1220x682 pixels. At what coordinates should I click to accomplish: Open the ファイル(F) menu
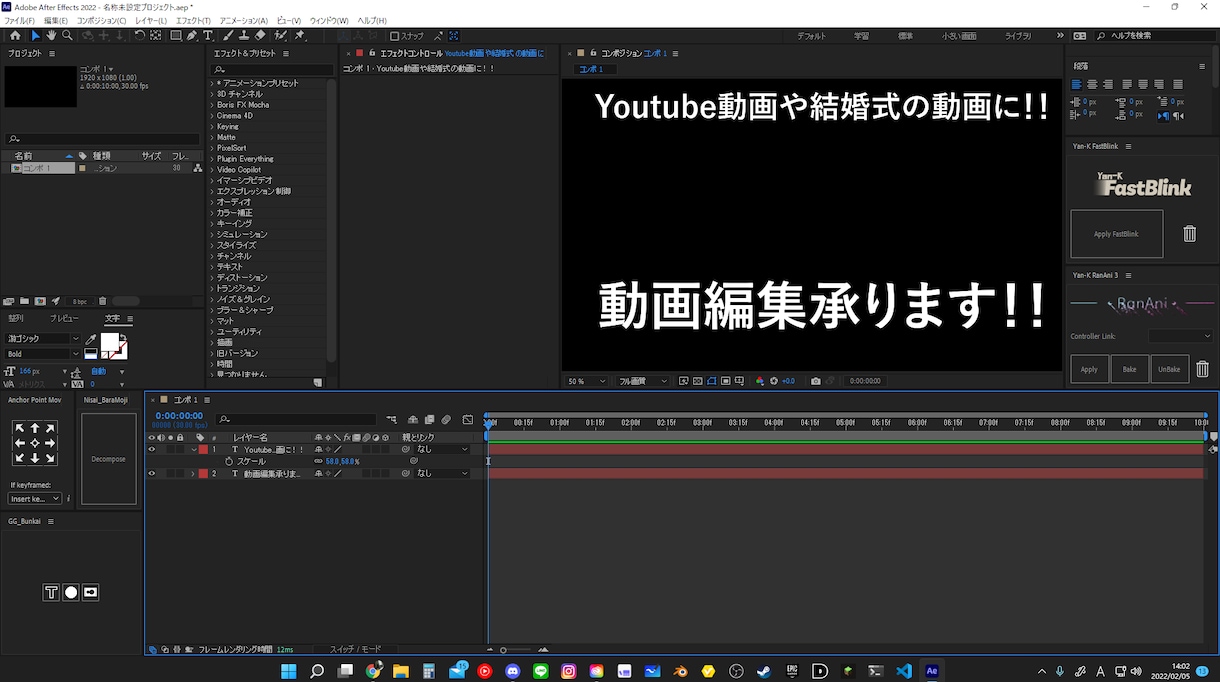(19, 20)
